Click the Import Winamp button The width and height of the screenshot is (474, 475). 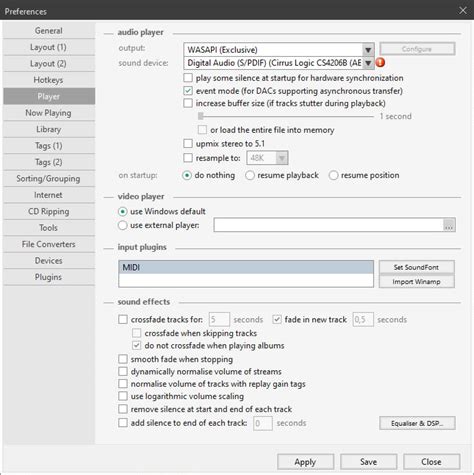(417, 282)
